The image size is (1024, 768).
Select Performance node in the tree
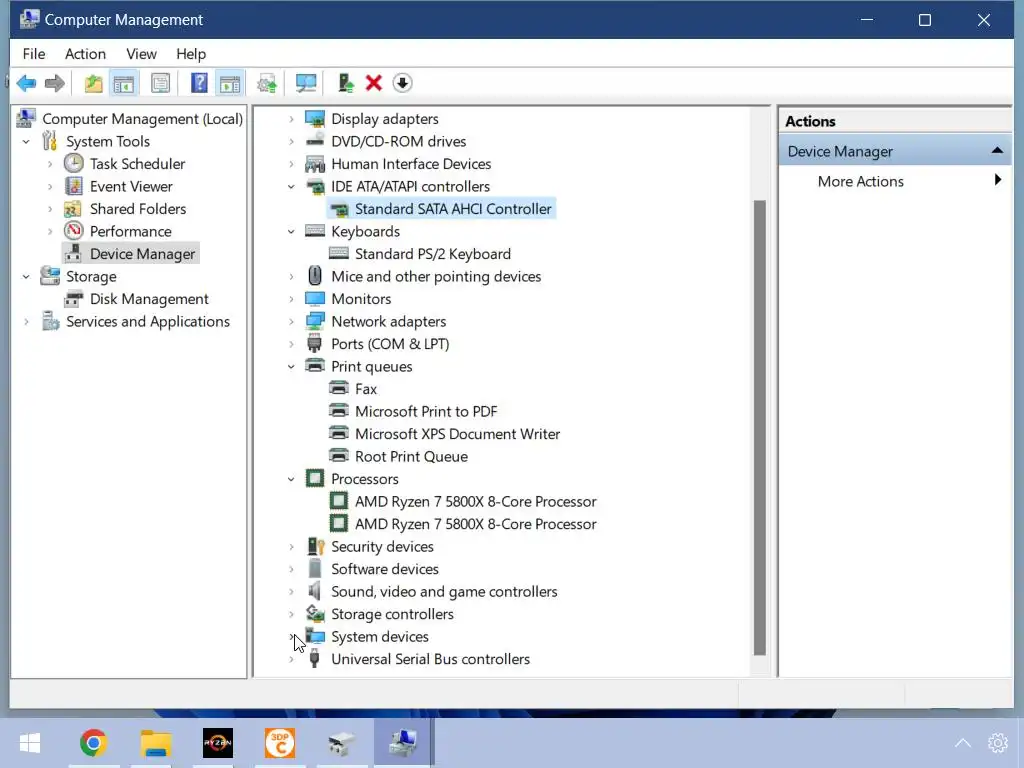click(x=131, y=231)
